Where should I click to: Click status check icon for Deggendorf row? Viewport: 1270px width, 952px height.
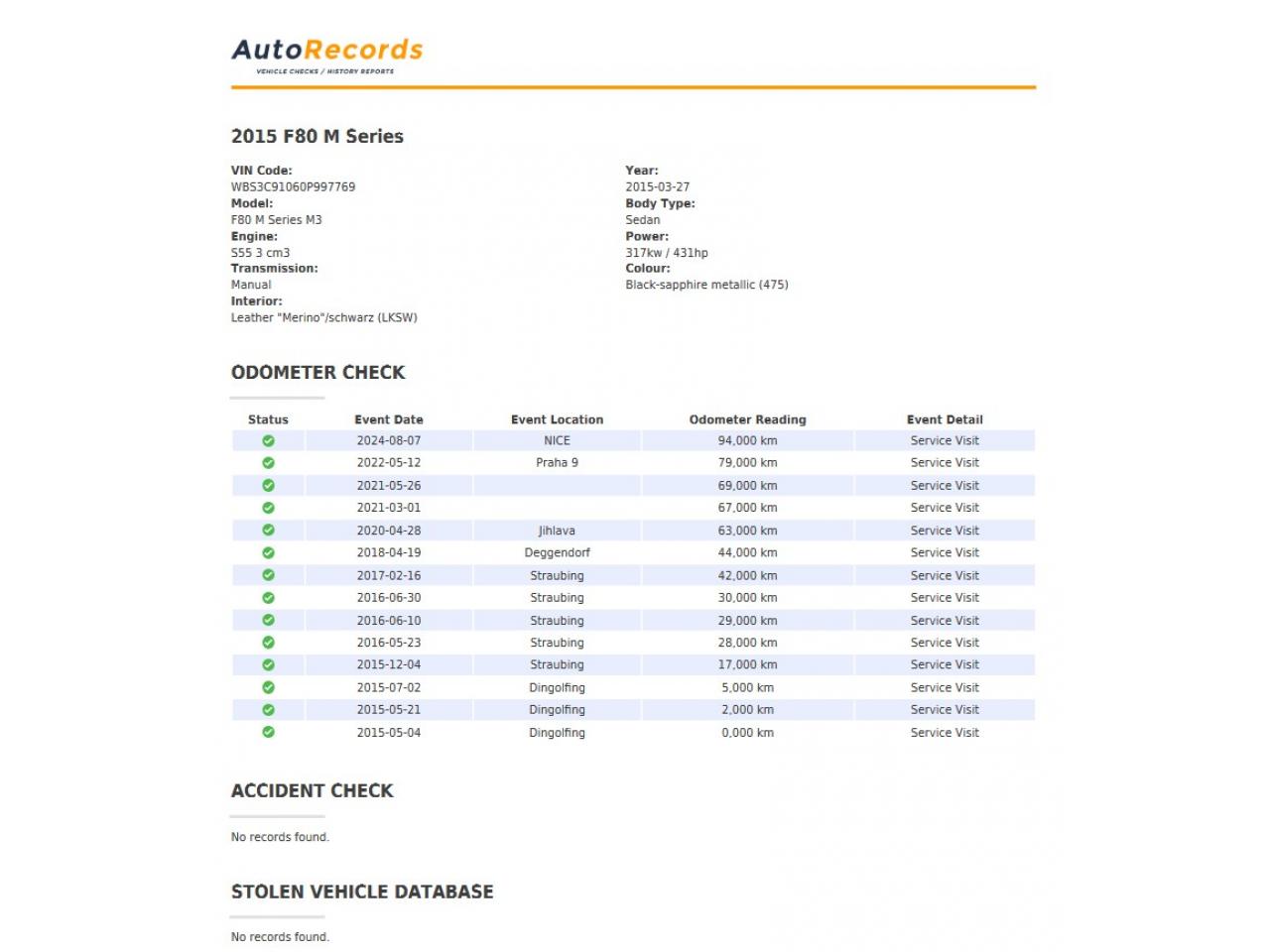point(268,553)
